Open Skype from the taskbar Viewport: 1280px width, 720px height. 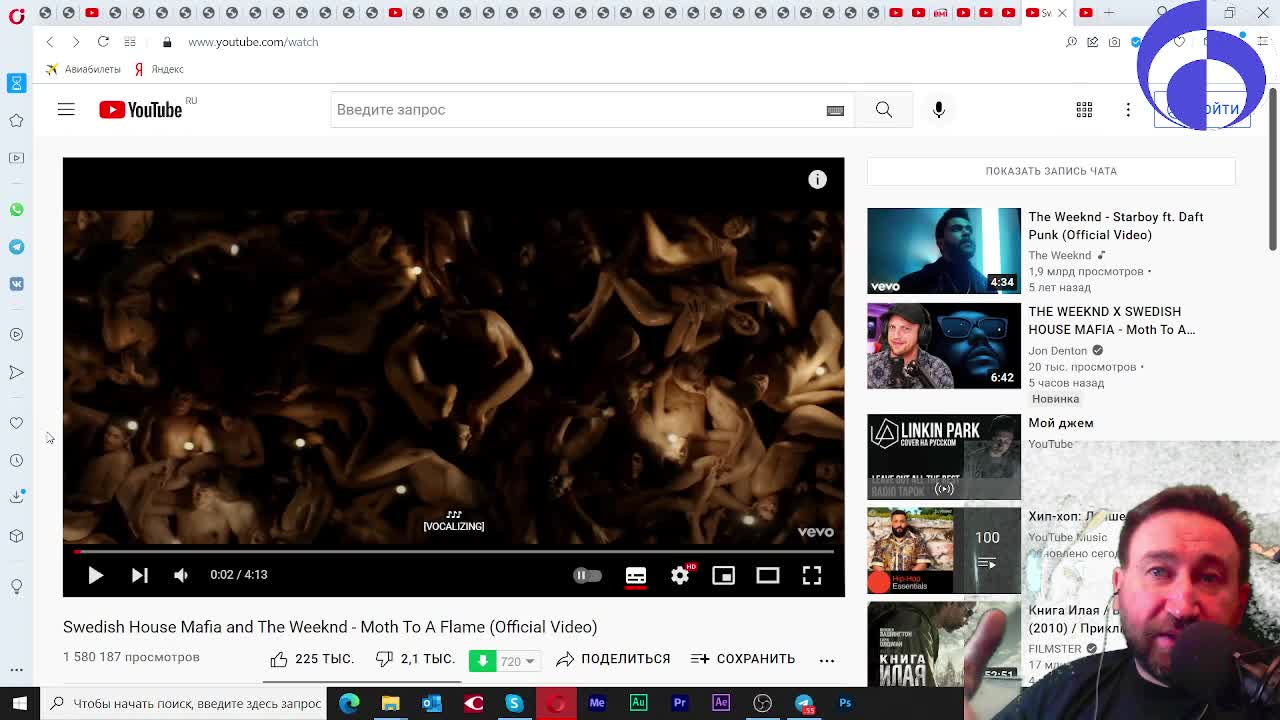pos(514,703)
